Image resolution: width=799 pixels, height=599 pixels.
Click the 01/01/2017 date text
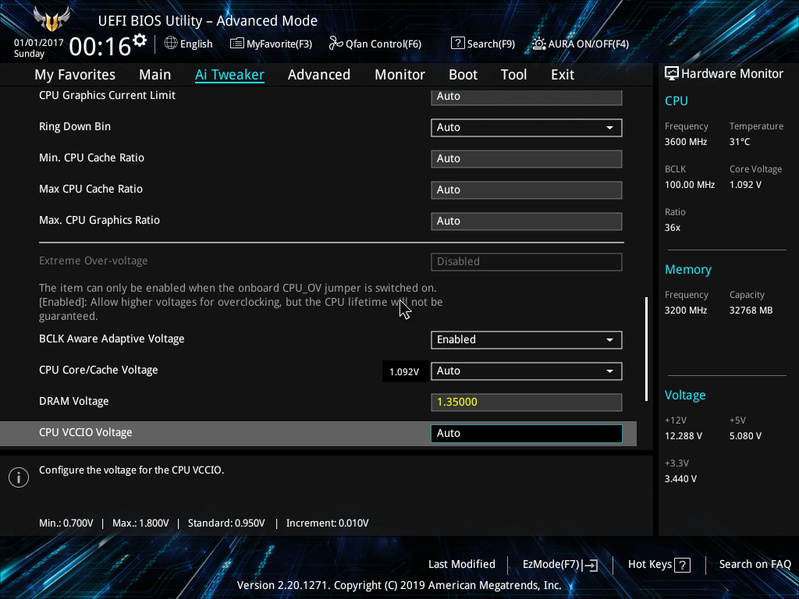coord(39,43)
